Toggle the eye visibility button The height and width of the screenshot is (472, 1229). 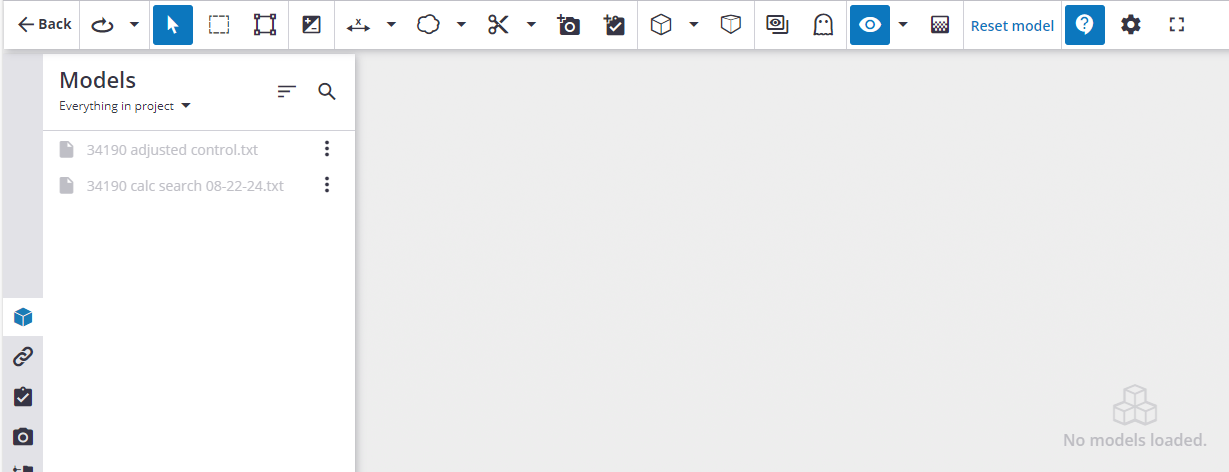(x=870, y=25)
